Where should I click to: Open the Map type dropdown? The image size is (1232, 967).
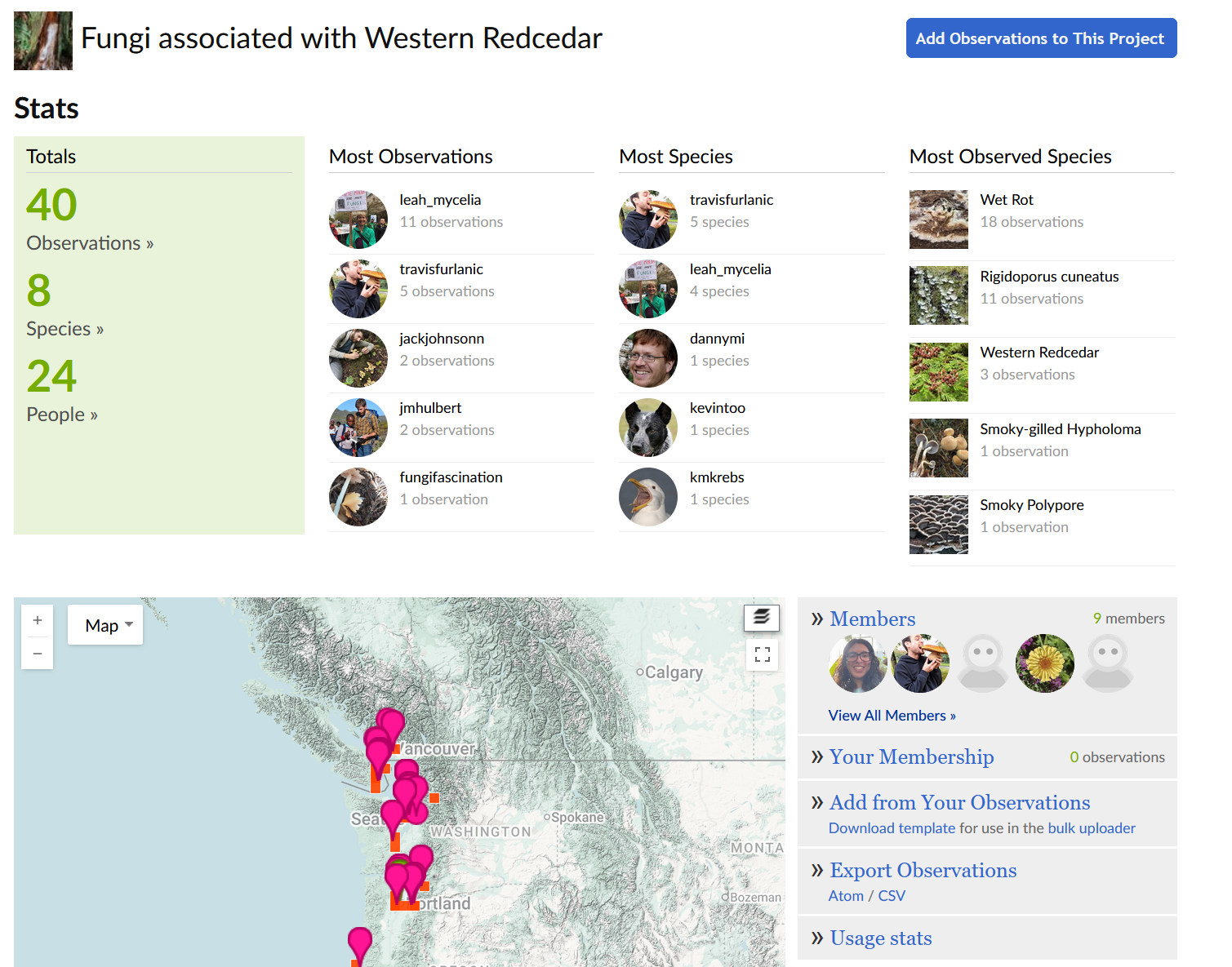[105, 625]
